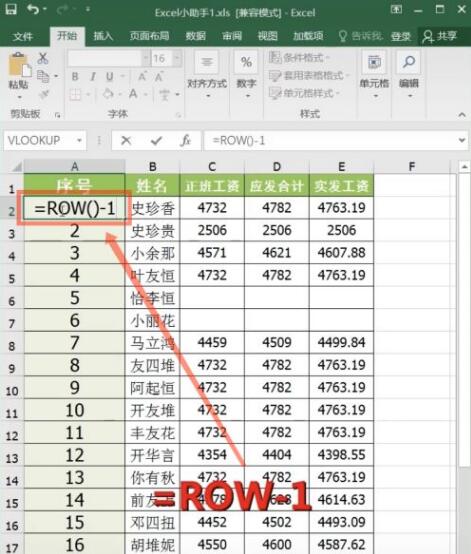Click the cell with name 史珍香

click(x=152, y=208)
